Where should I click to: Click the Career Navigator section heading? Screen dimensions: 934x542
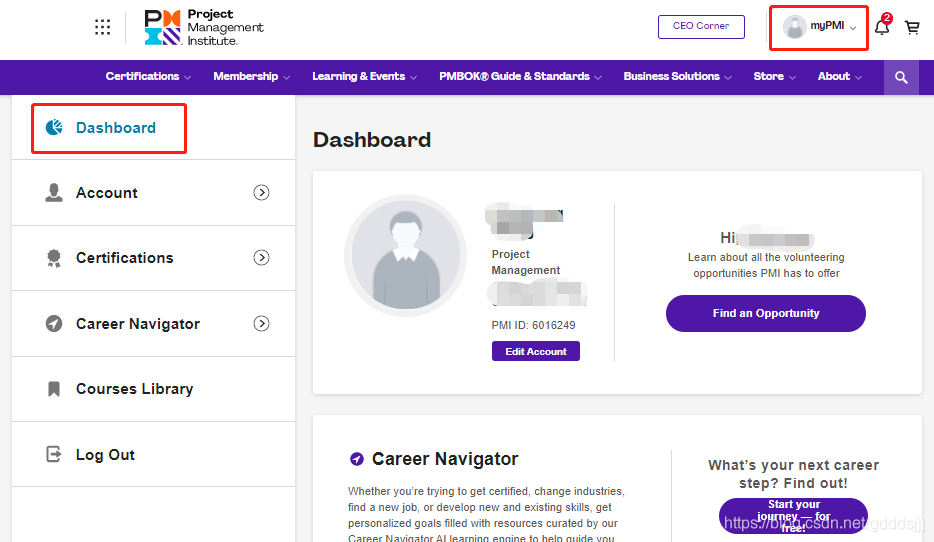coord(445,459)
